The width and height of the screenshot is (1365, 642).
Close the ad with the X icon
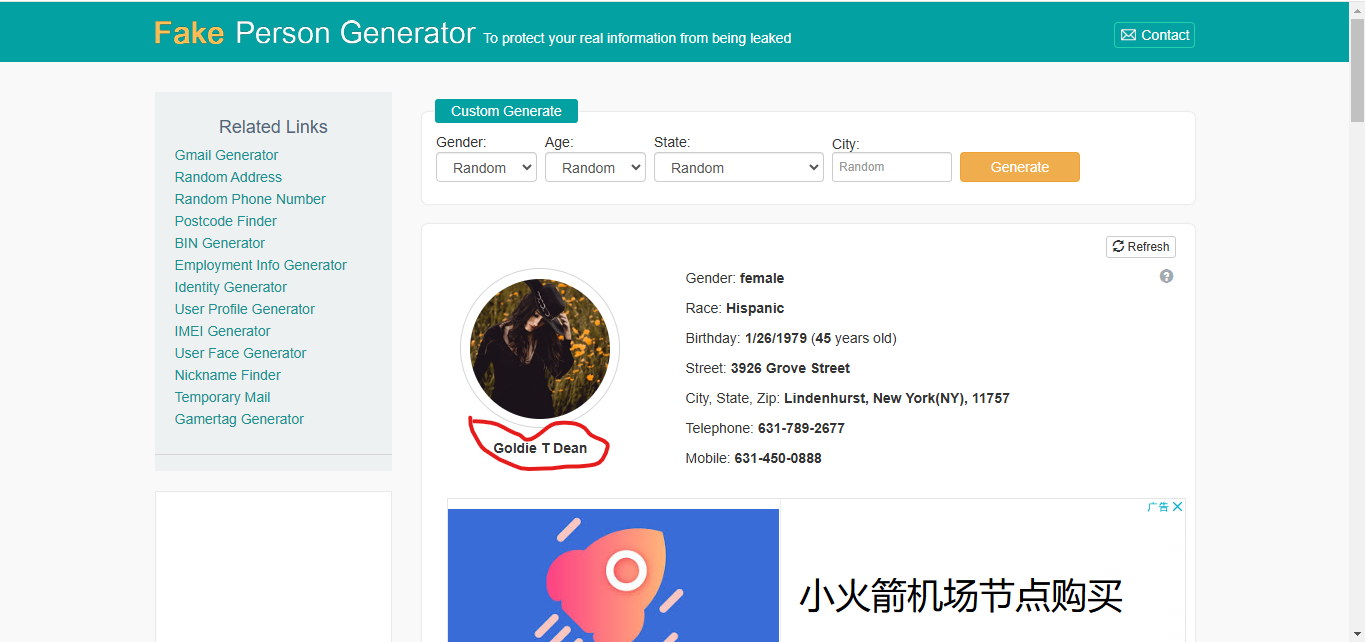click(x=1178, y=507)
